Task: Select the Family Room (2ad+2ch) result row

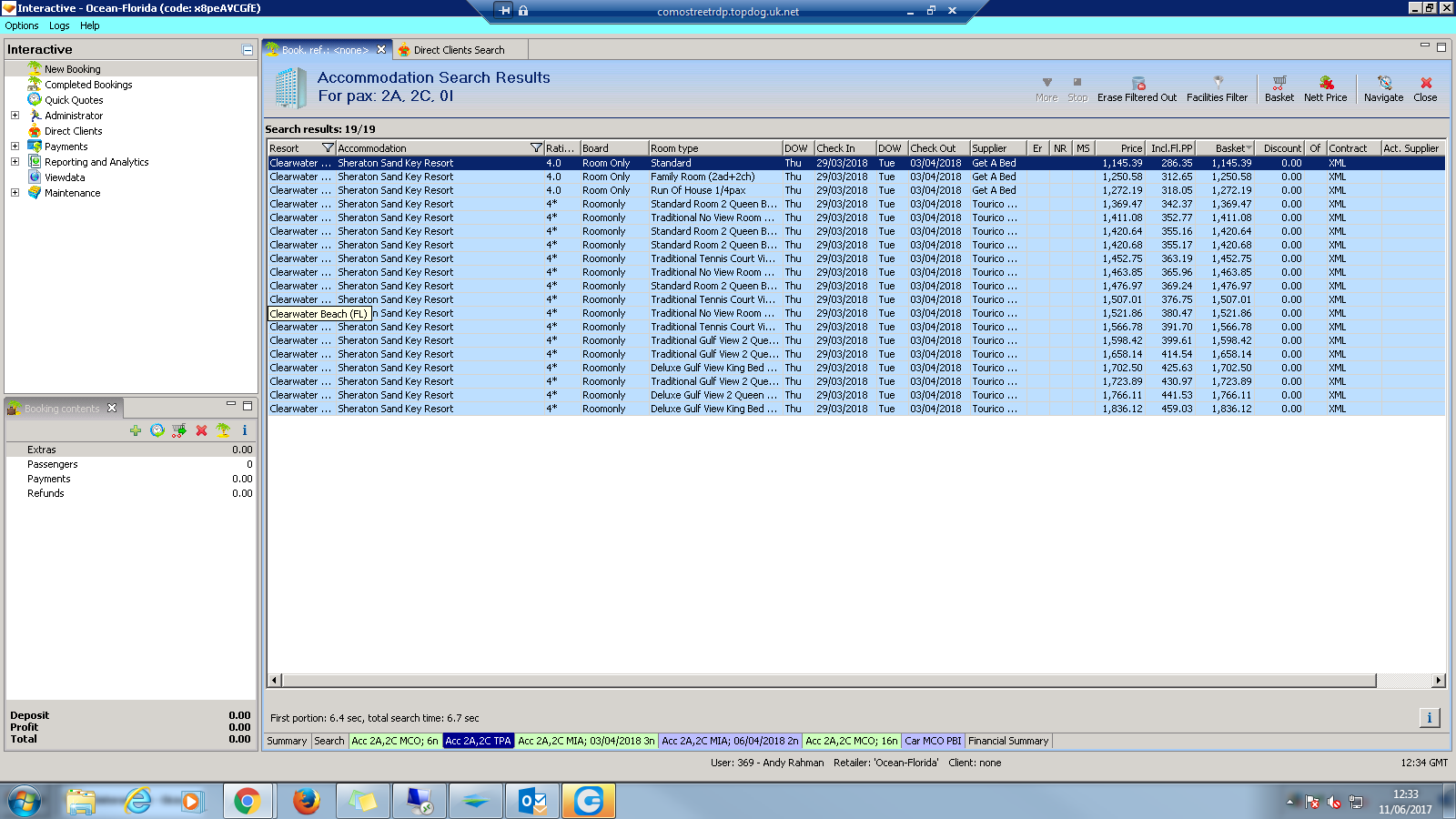Action: pos(855,177)
